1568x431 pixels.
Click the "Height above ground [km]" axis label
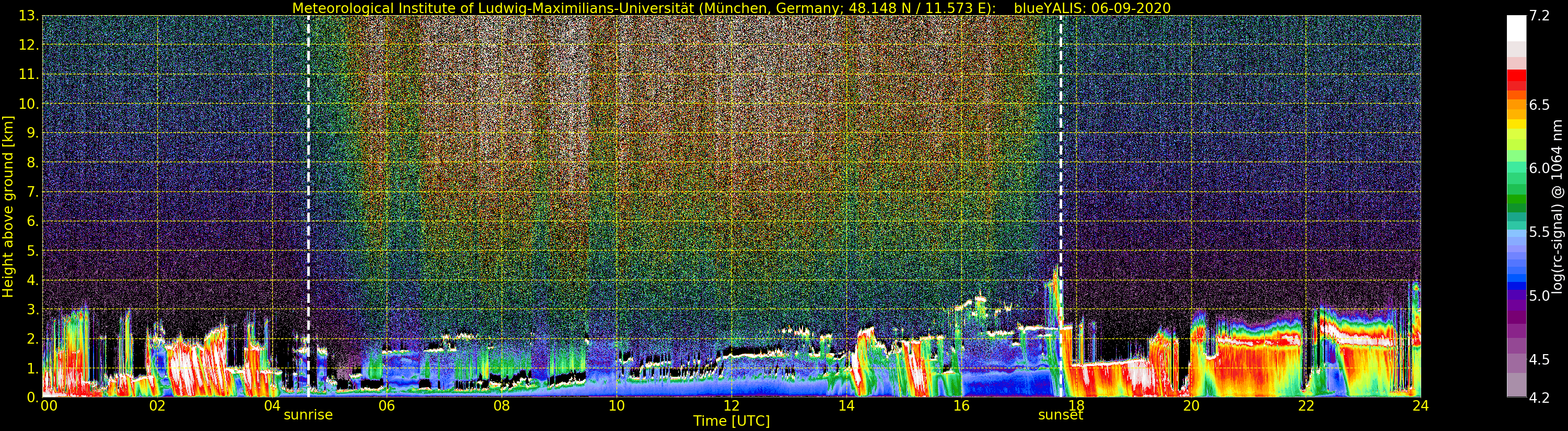(x=8, y=207)
